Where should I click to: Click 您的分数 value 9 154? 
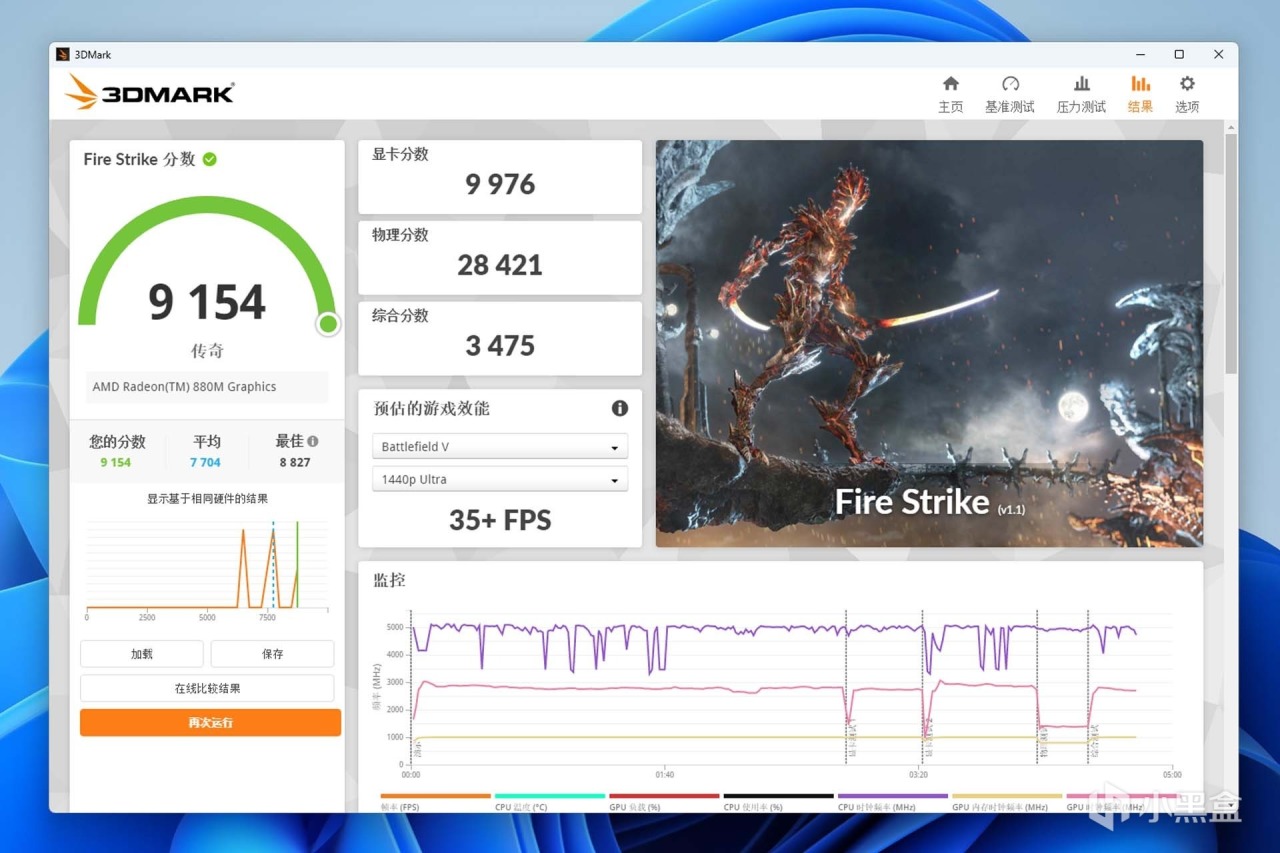click(x=115, y=462)
